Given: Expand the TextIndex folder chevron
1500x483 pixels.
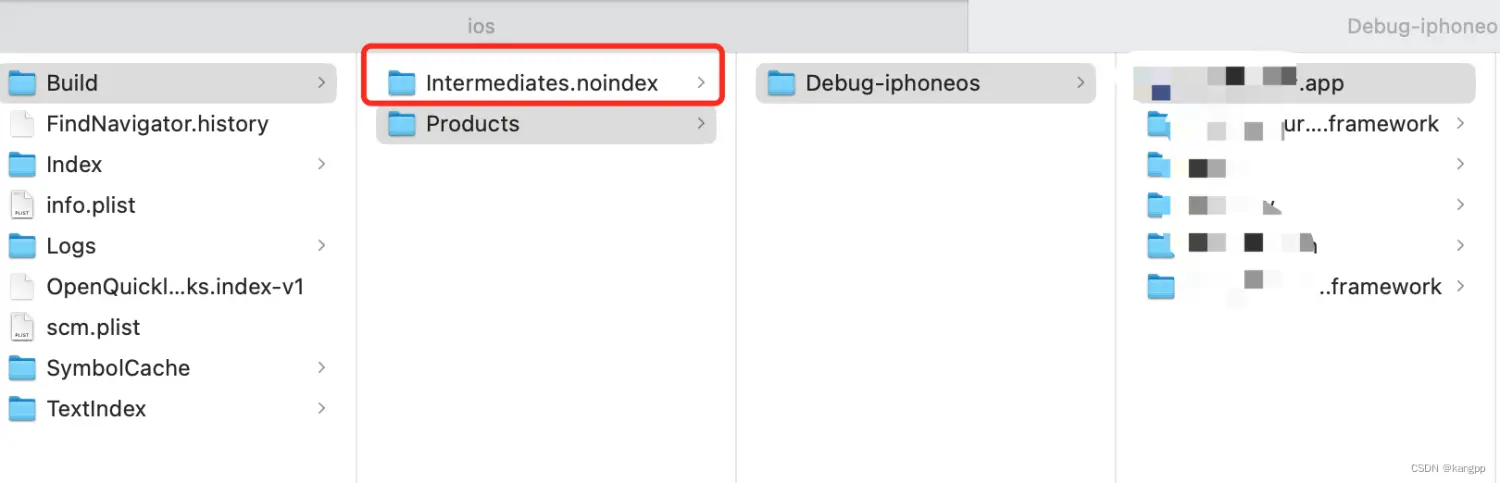Looking at the screenshot, I should point(321,409).
